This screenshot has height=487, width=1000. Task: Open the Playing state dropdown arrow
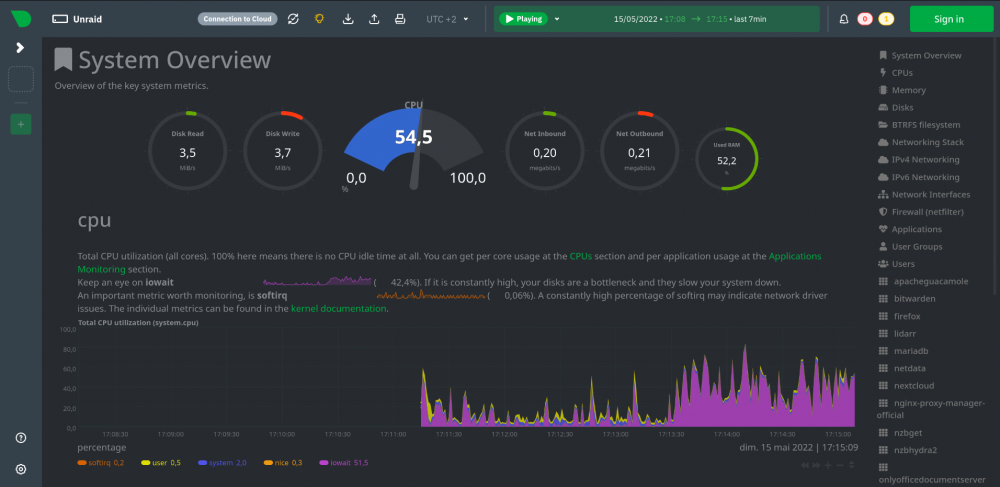point(557,19)
